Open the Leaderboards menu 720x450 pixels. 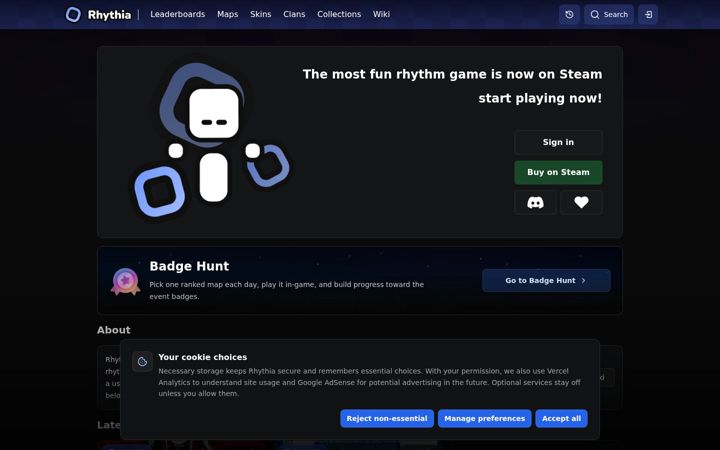pyautogui.click(x=178, y=14)
